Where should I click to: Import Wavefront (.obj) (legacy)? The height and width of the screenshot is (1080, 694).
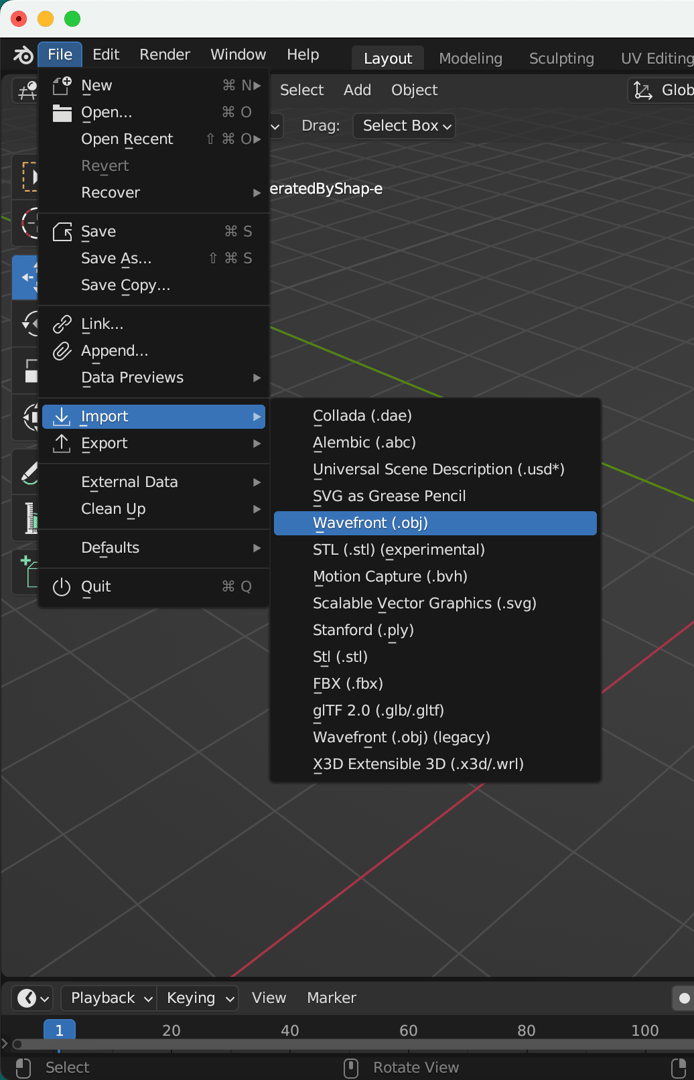pyautogui.click(x=435, y=737)
